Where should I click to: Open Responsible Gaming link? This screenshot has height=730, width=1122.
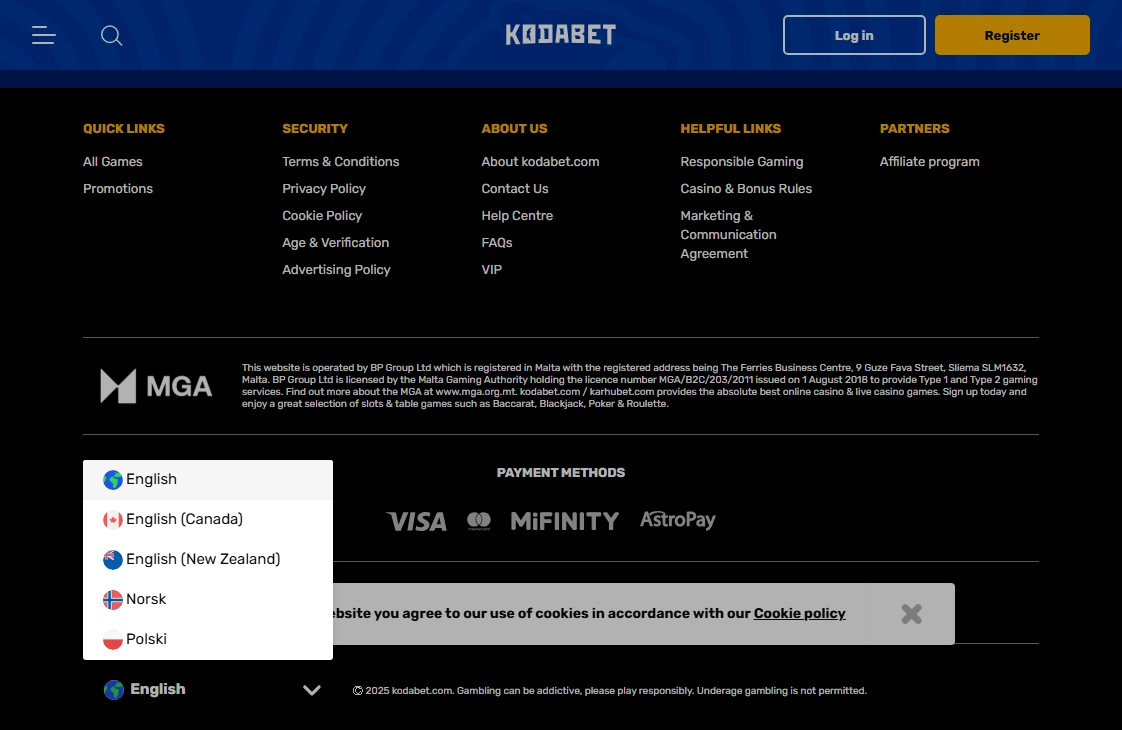(742, 162)
